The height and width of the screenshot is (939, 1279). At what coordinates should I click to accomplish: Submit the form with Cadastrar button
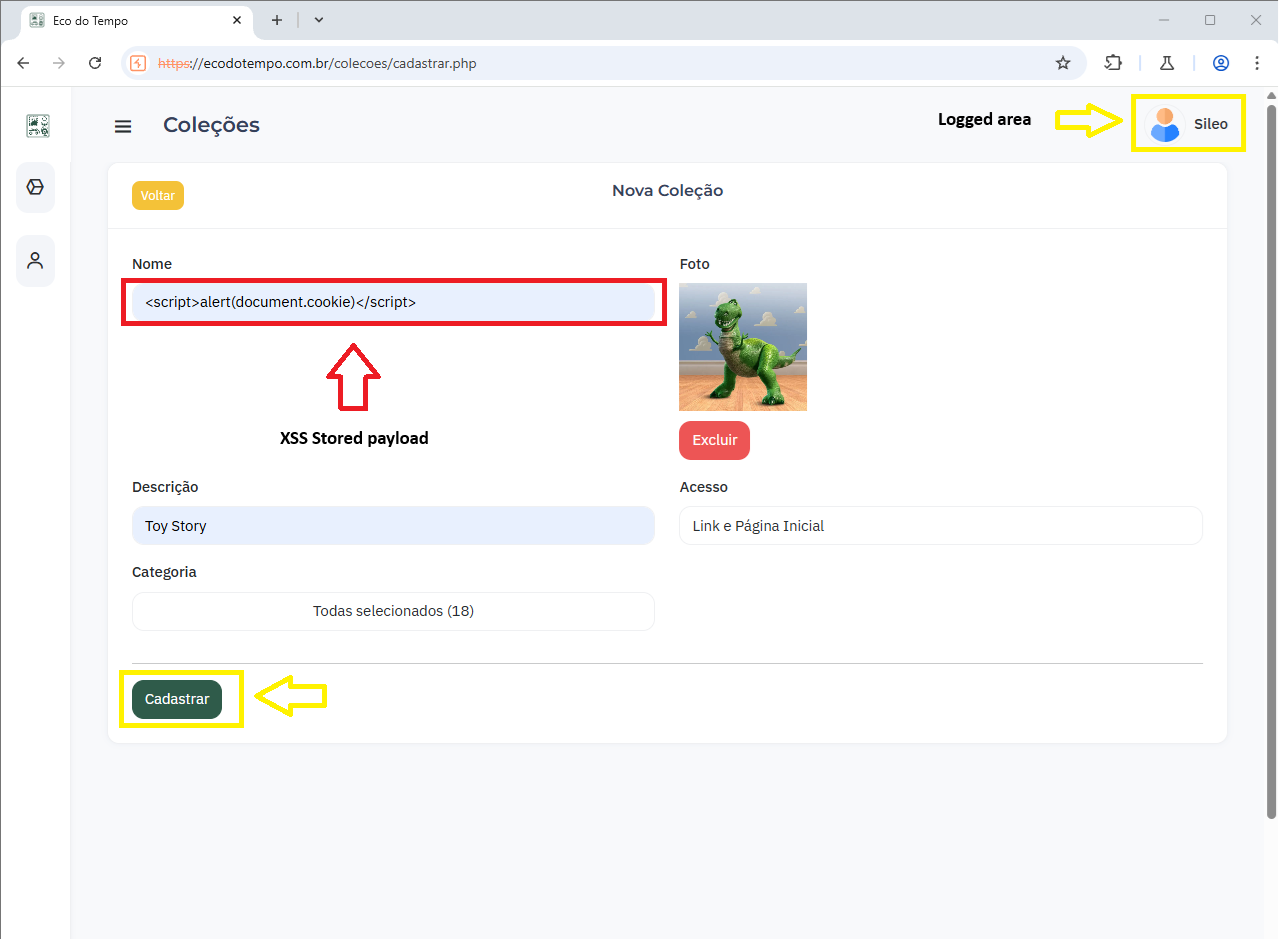tap(177, 699)
